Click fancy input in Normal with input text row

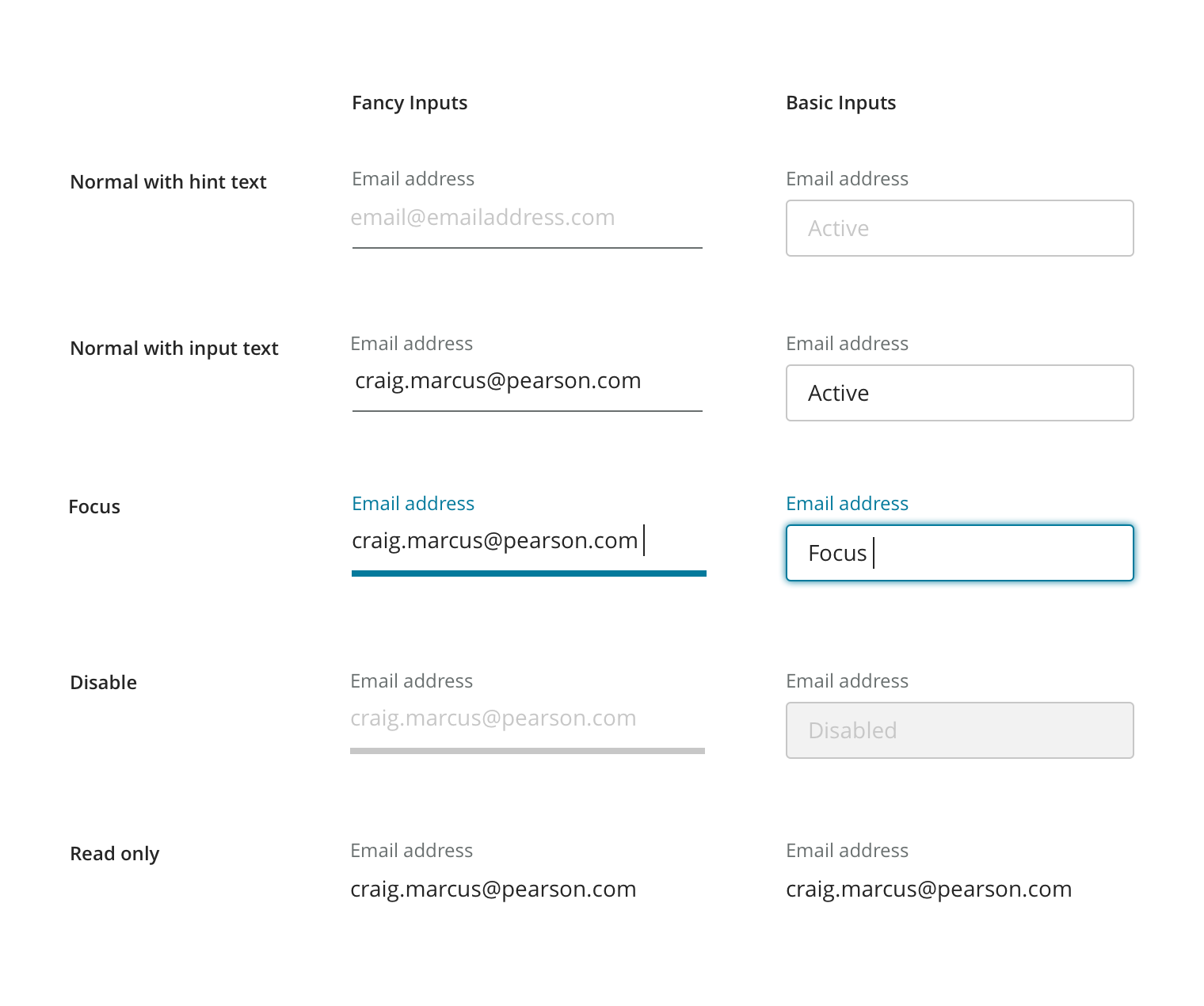(527, 382)
